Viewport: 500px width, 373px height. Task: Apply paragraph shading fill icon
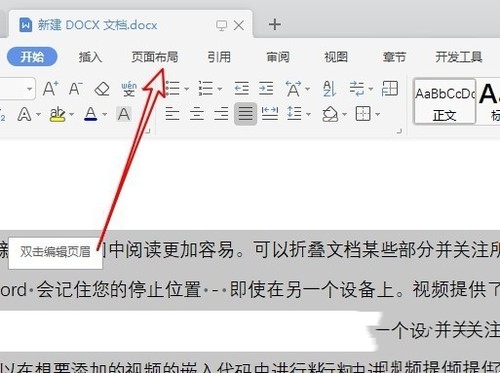pyautogui.click(x=330, y=114)
